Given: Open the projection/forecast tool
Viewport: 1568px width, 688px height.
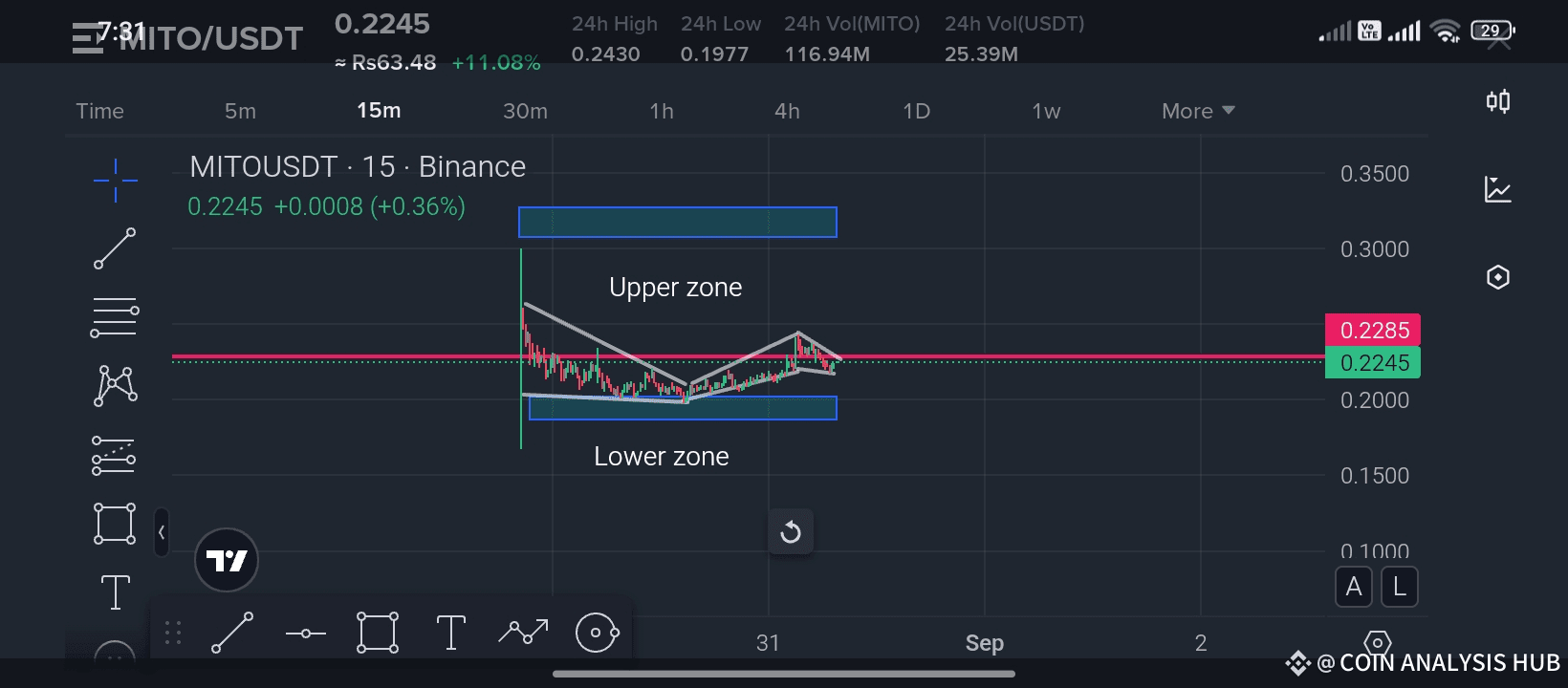Looking at the screenshot, I should (x=114, y=455).
